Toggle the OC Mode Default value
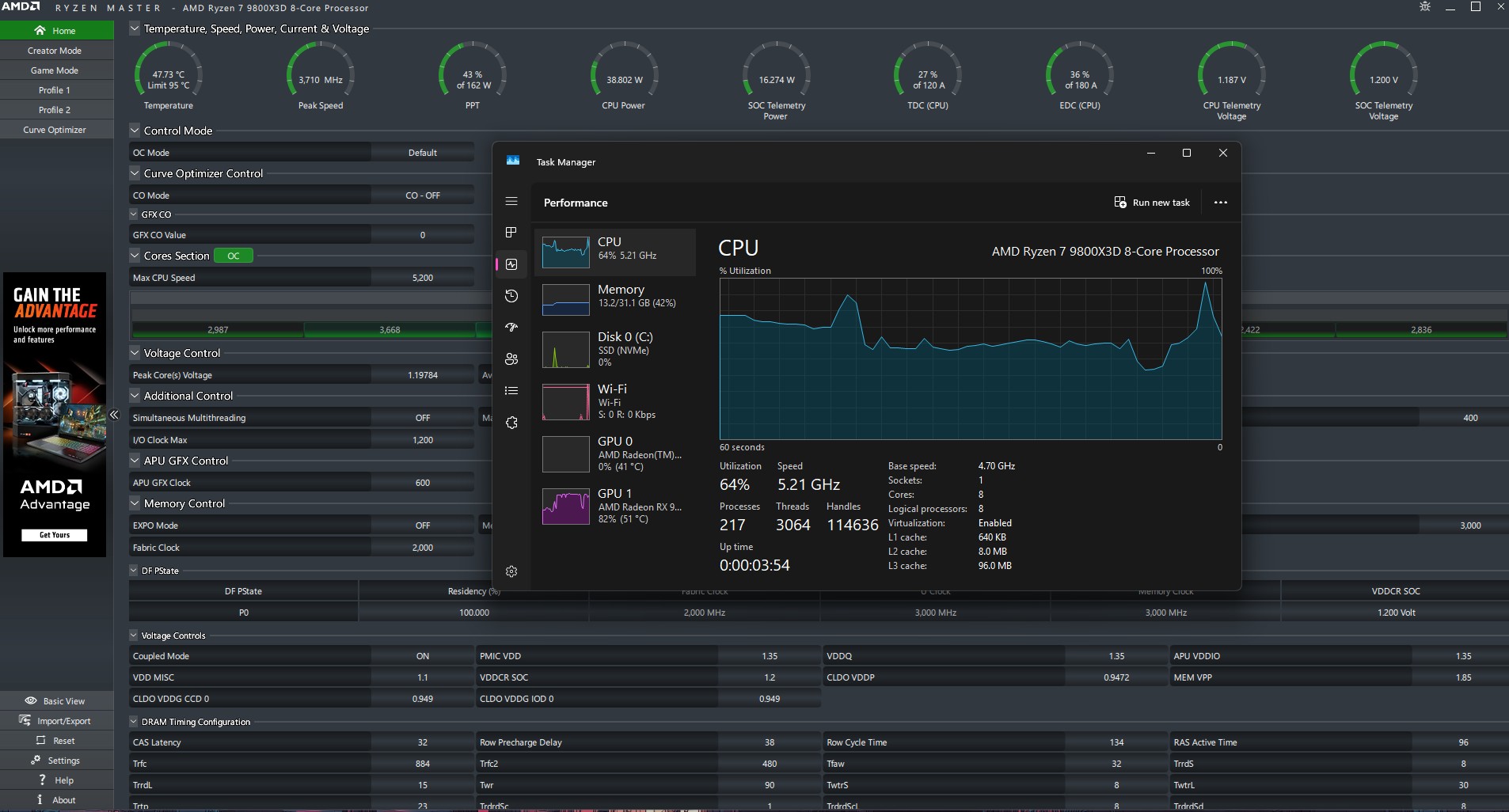Image resolution: width=1509 pixels, height=812 pixels. tap(423, 153)
